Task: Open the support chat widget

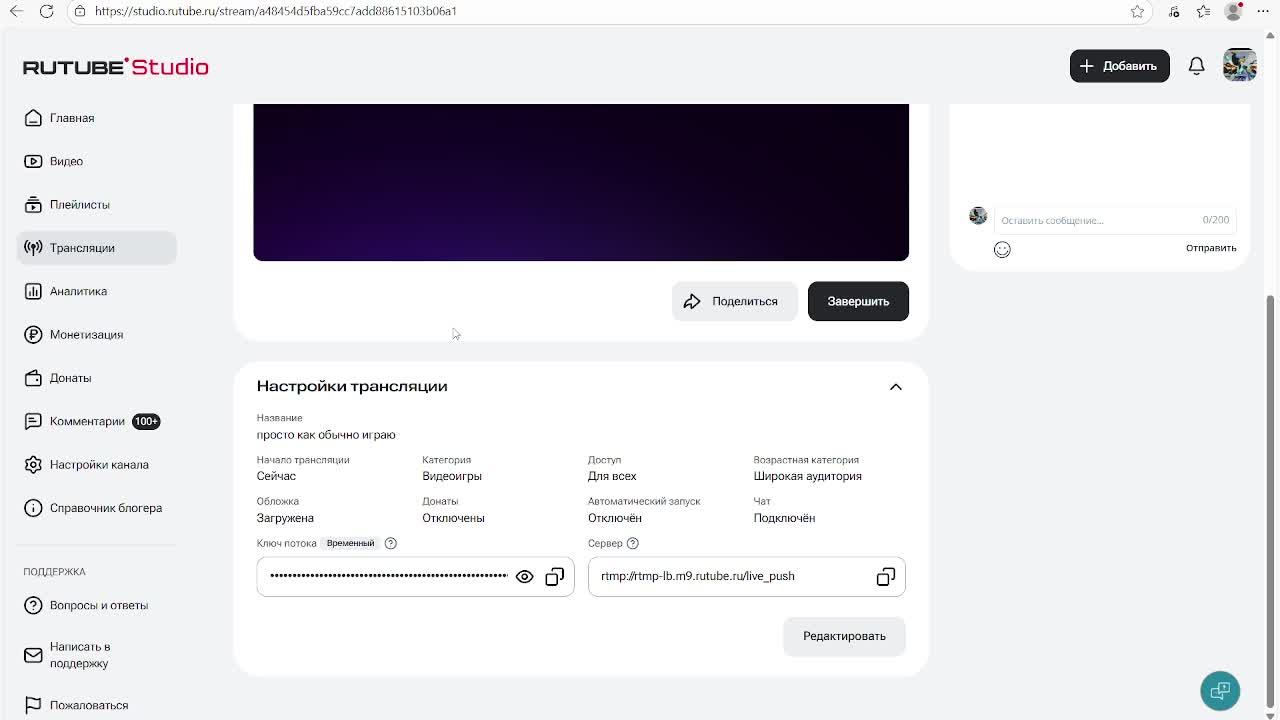Action: (x=1219, y=691)
